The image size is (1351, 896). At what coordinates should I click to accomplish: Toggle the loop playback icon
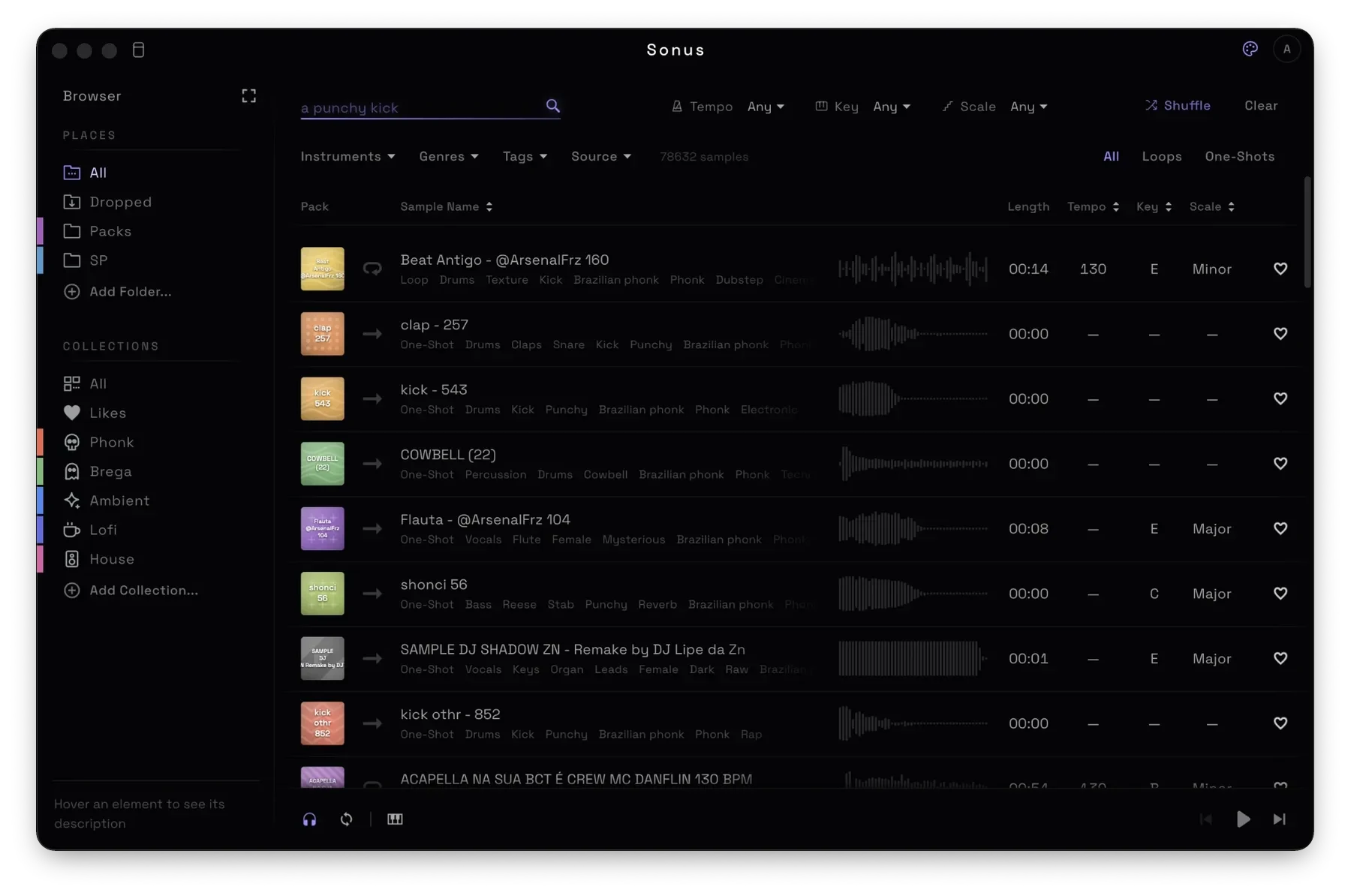346,819
